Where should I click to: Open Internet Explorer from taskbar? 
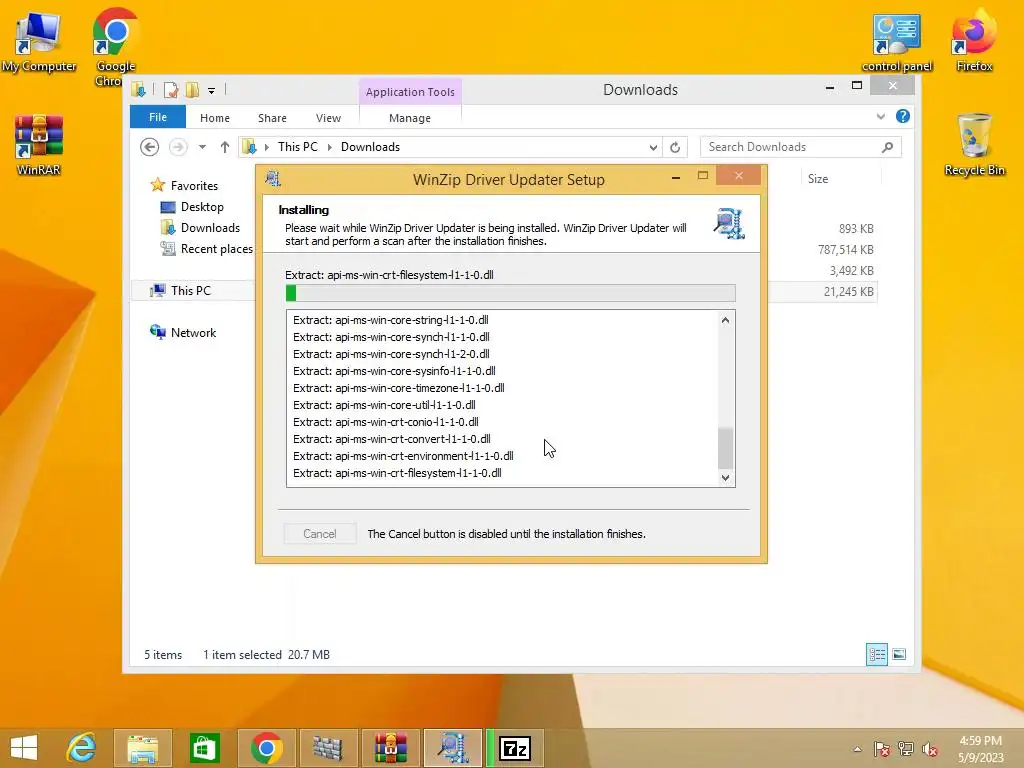(81, 748)
